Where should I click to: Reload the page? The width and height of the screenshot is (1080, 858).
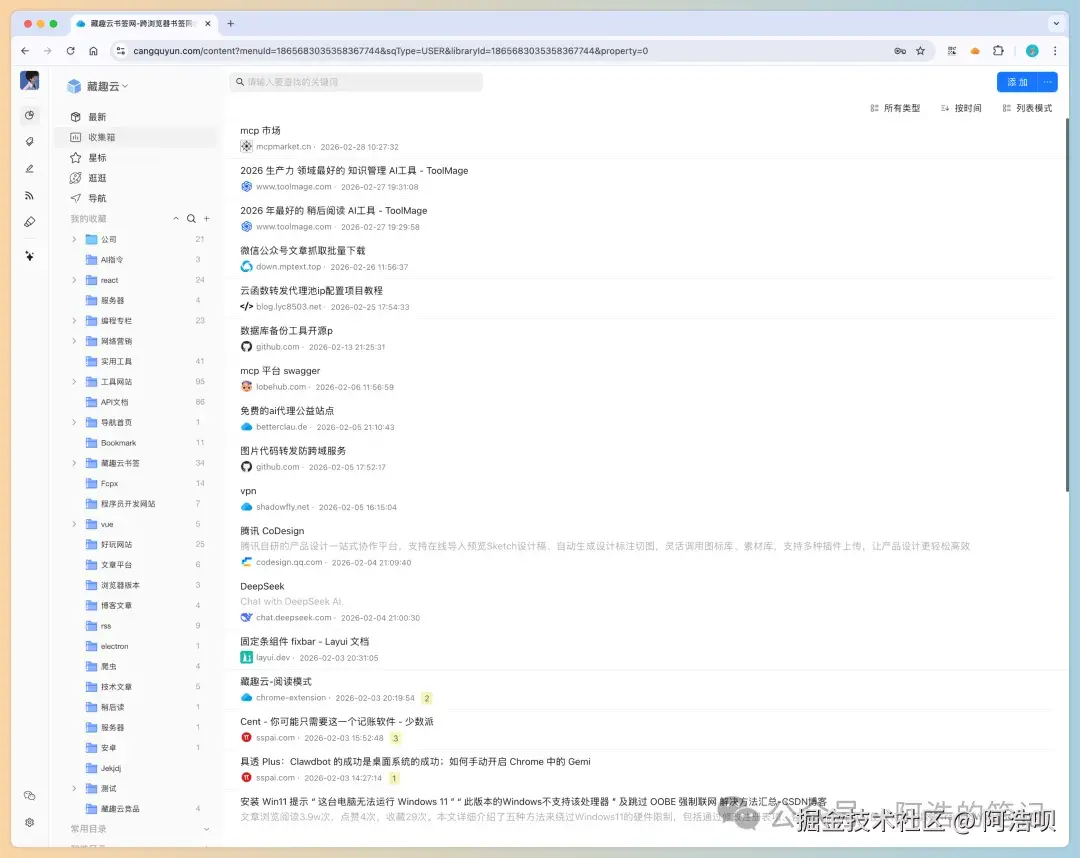[70, 50]
